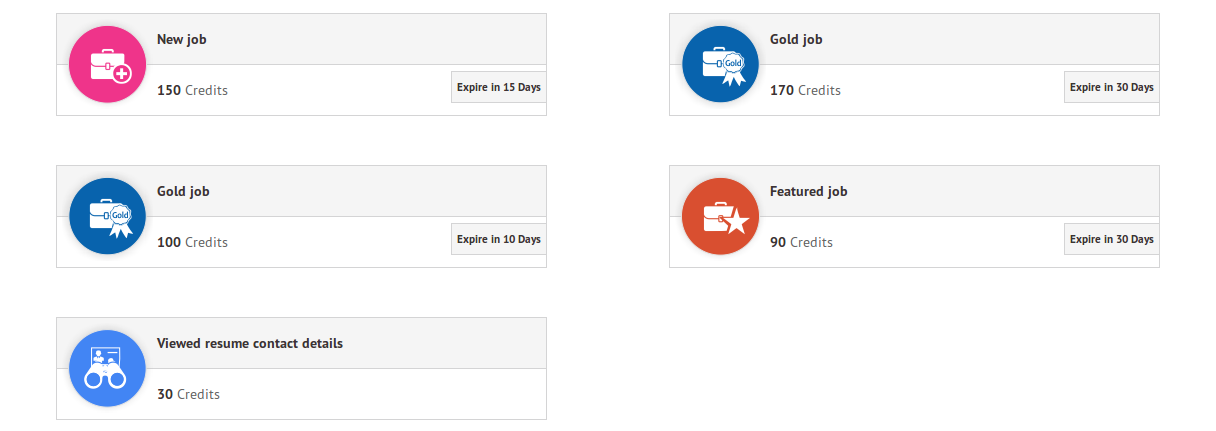Click the orange Featured job star icon
1216x431 pixels.
720,216
